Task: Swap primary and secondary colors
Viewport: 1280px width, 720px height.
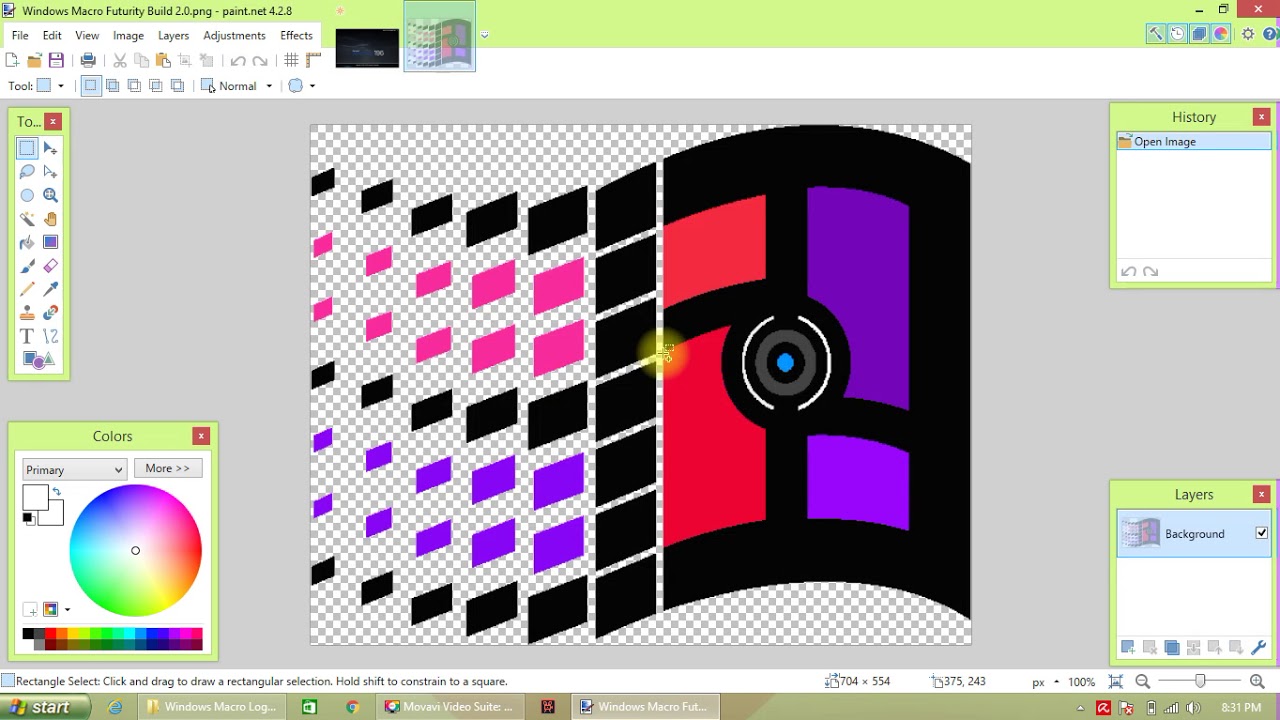Action: pos(57,492)
